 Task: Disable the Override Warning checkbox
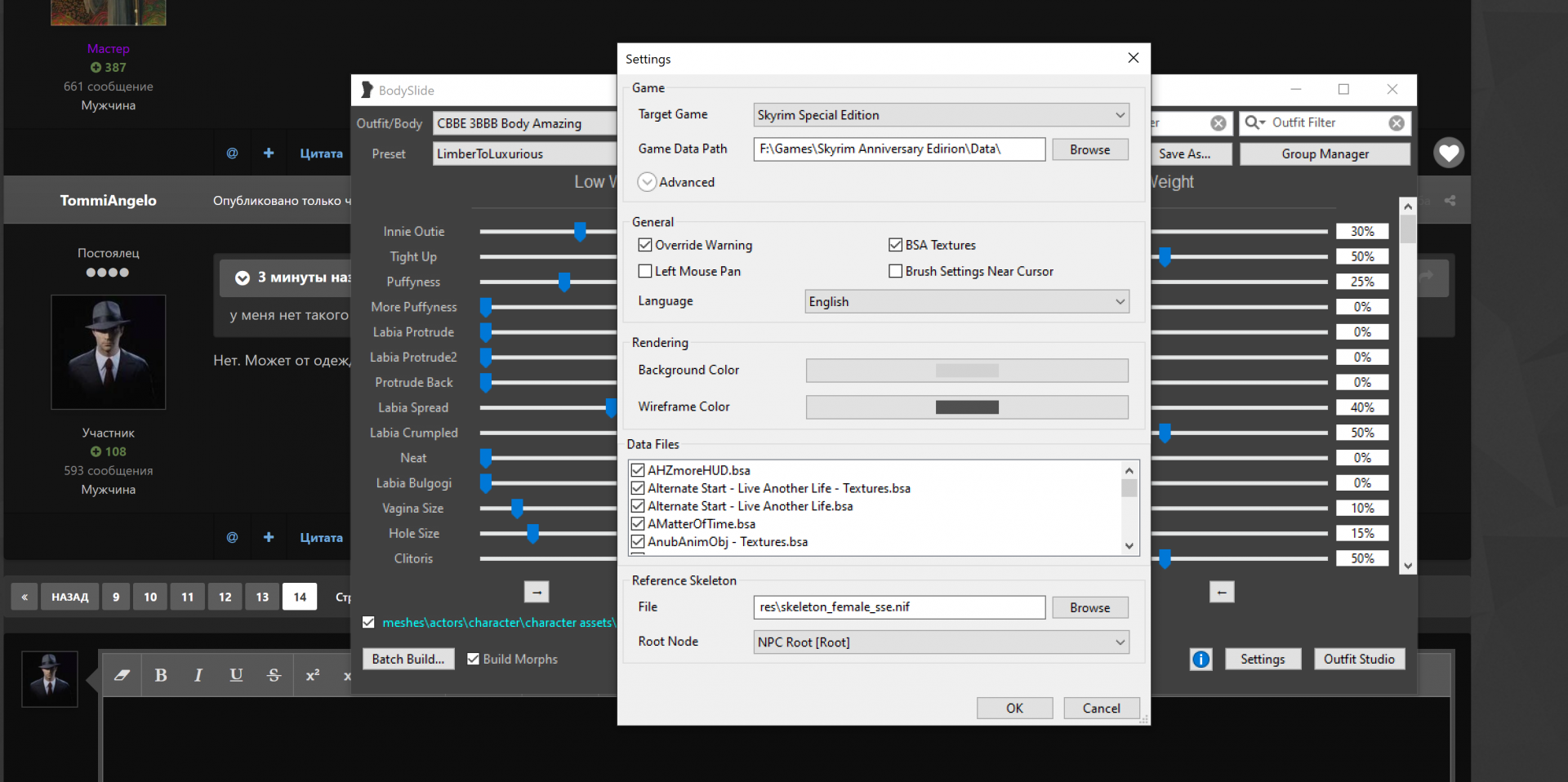pos(645,245)
